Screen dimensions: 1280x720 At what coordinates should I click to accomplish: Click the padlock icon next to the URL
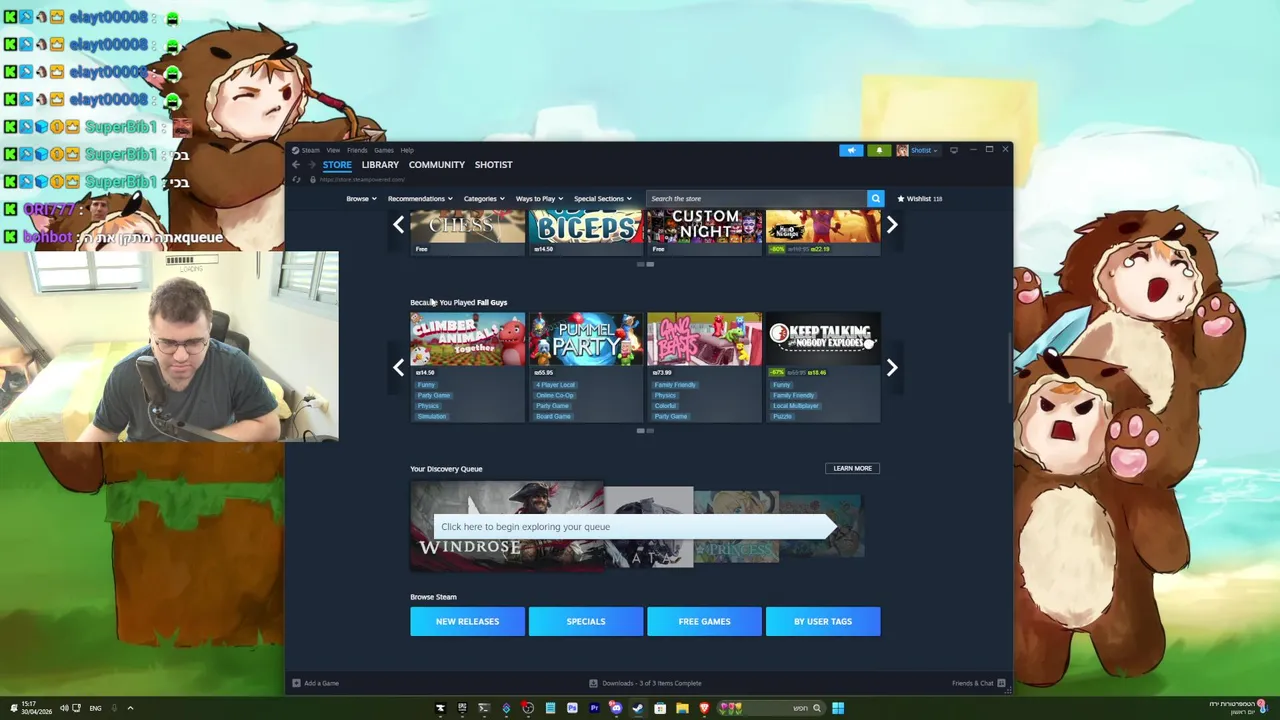[312, 180]
